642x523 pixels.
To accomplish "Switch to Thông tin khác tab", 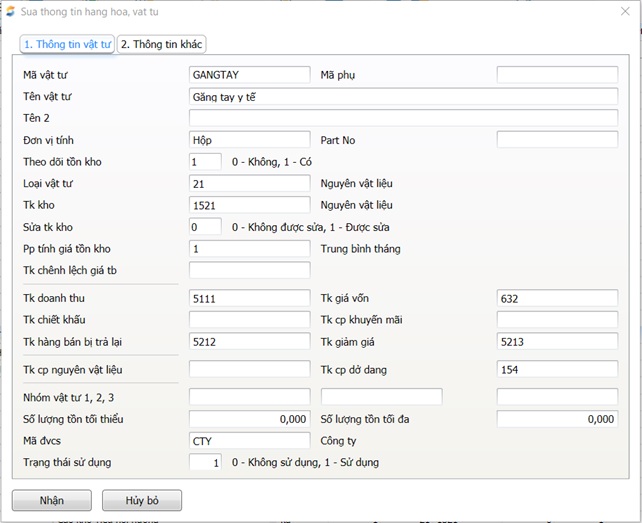I will [162, 44].
